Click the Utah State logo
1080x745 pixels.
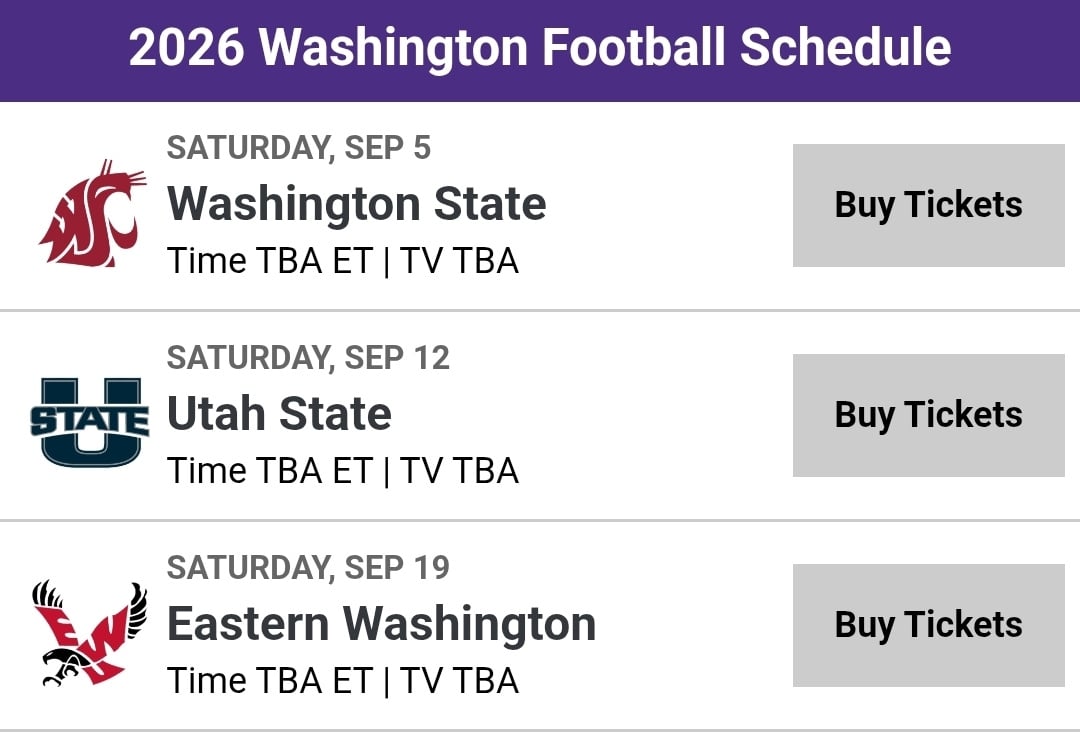point(90,422)
